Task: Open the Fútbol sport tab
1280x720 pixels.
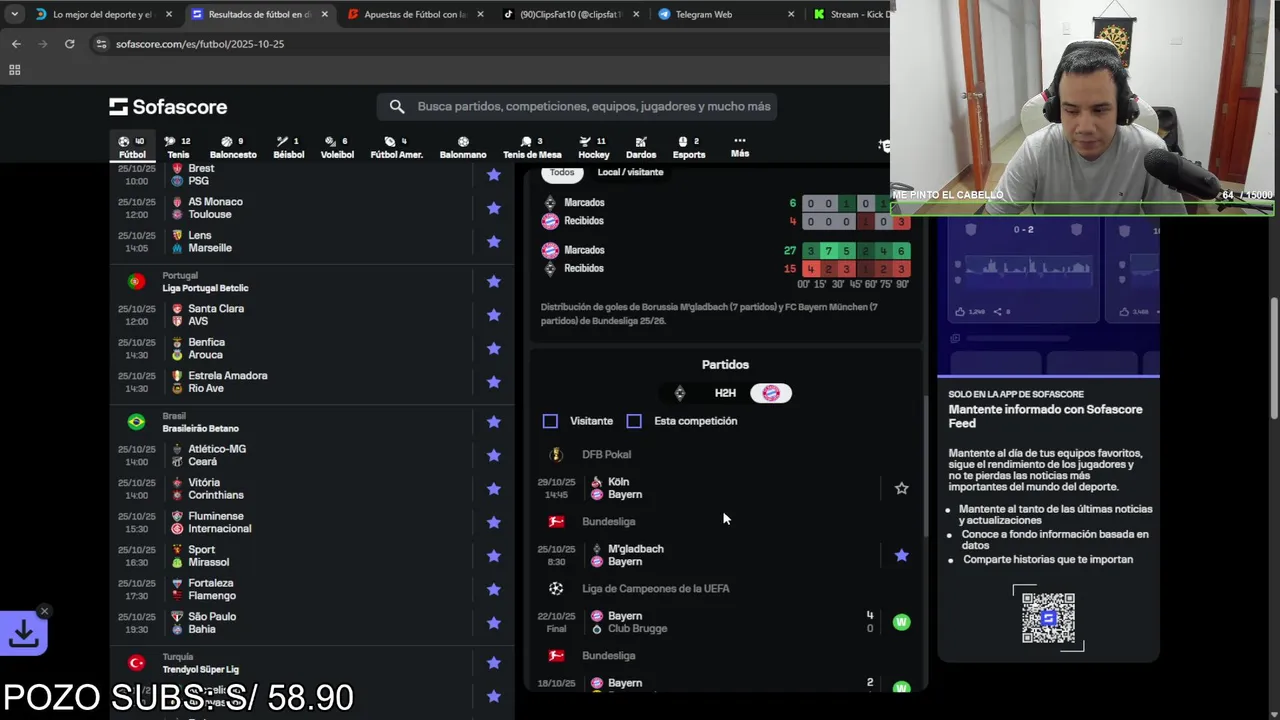Action: tap(132, 147)
